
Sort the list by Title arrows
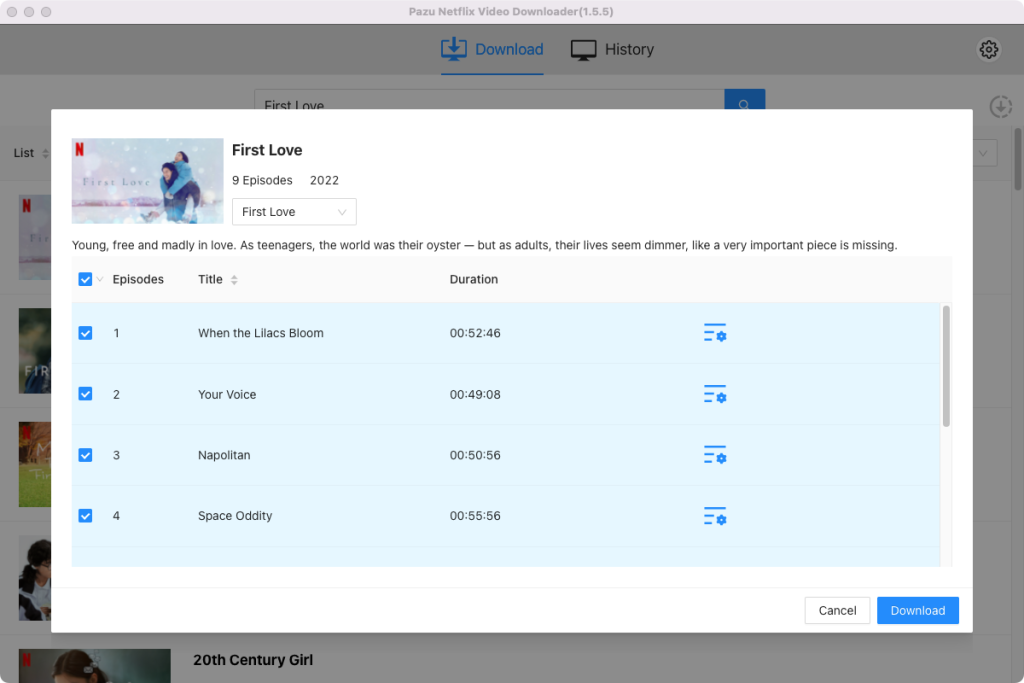tap(234, 279)
